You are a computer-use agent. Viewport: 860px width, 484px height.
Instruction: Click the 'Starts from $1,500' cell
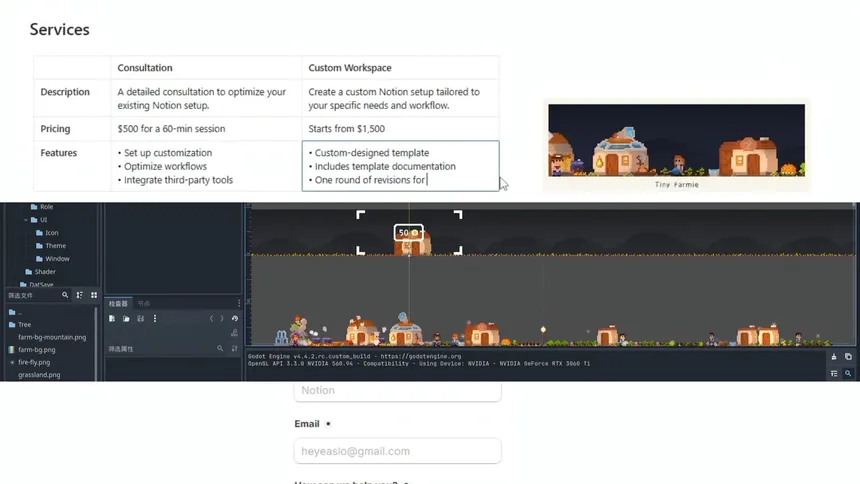click(x=400, y=128)
